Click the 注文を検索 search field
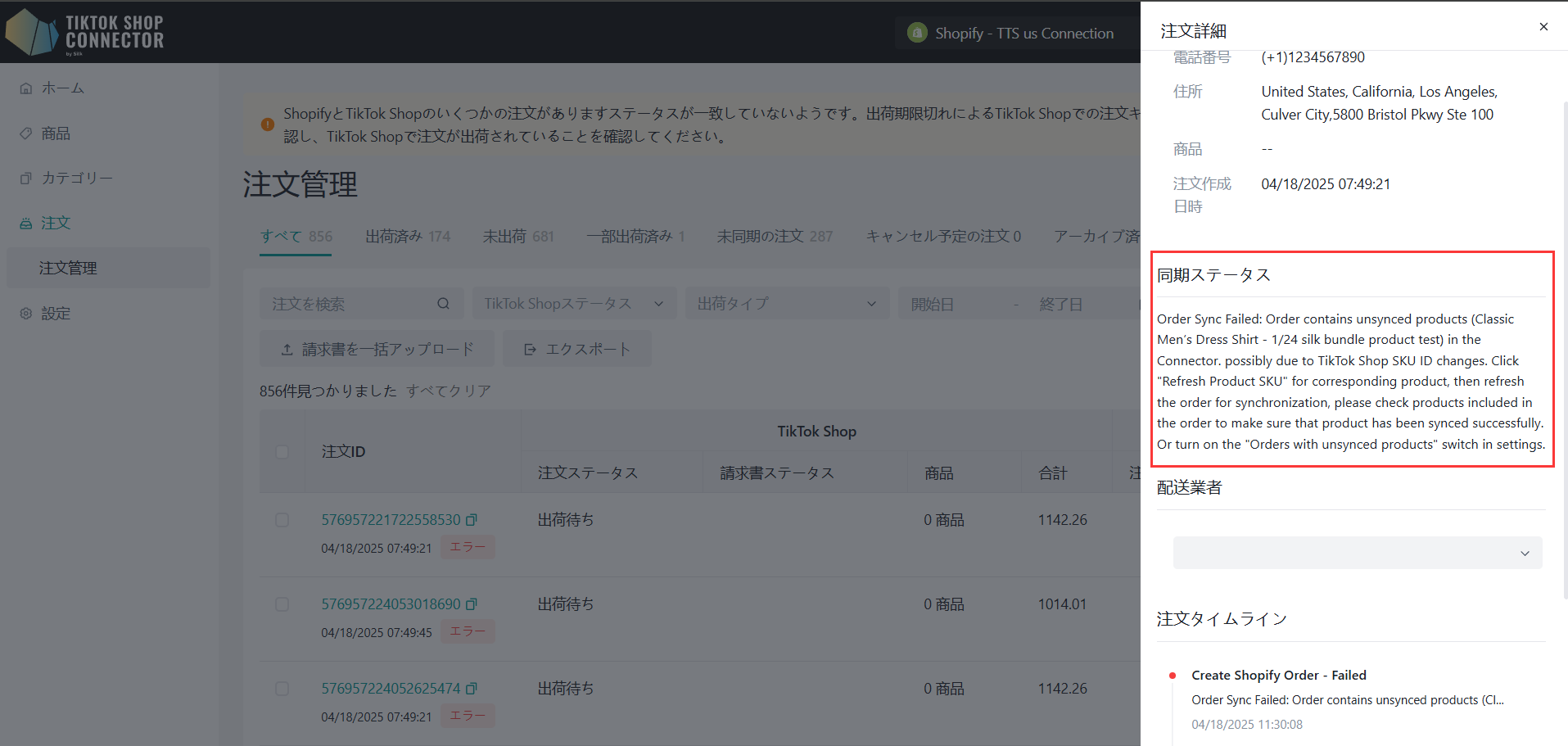The height and width of the screenshot is (746, 1568). coord(361,304)
